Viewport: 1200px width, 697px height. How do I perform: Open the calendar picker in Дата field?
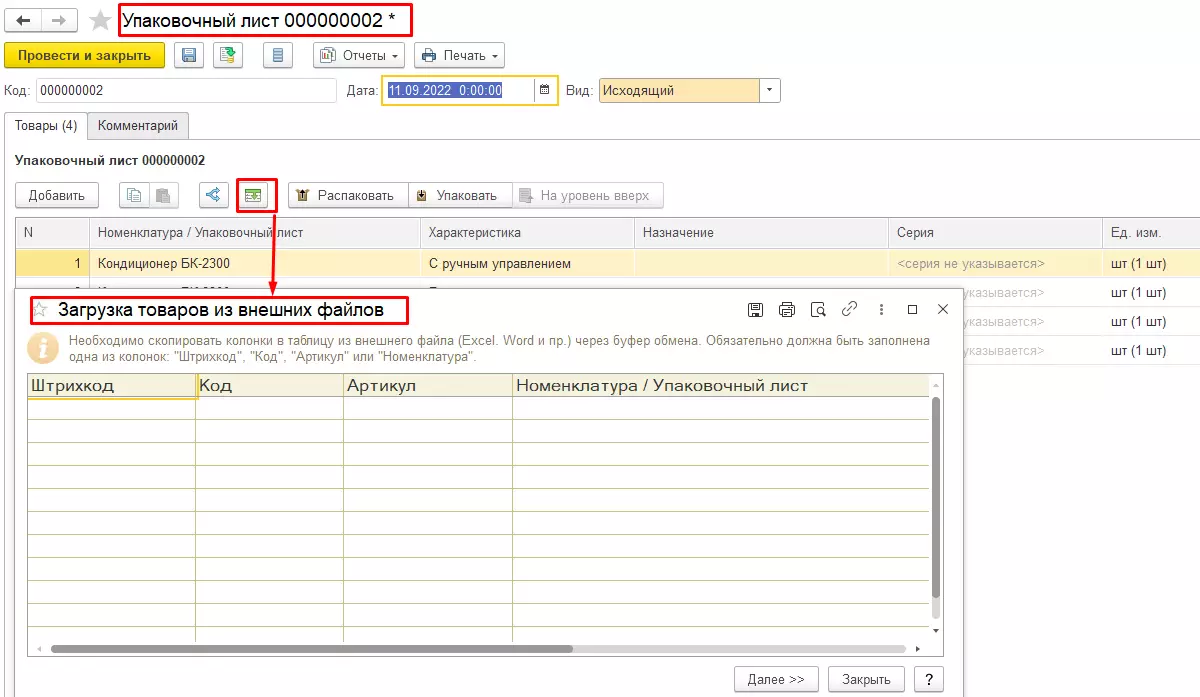545,90
